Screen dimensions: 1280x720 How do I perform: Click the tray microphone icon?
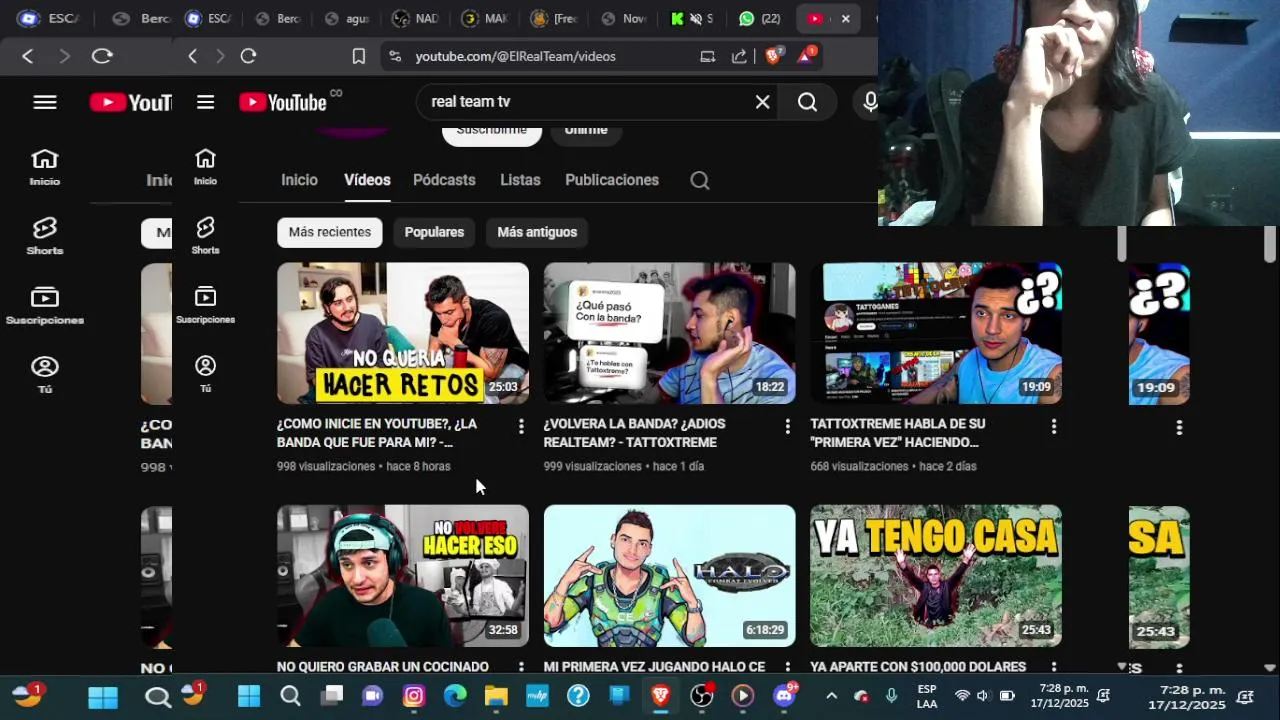[x=891, y=696]
